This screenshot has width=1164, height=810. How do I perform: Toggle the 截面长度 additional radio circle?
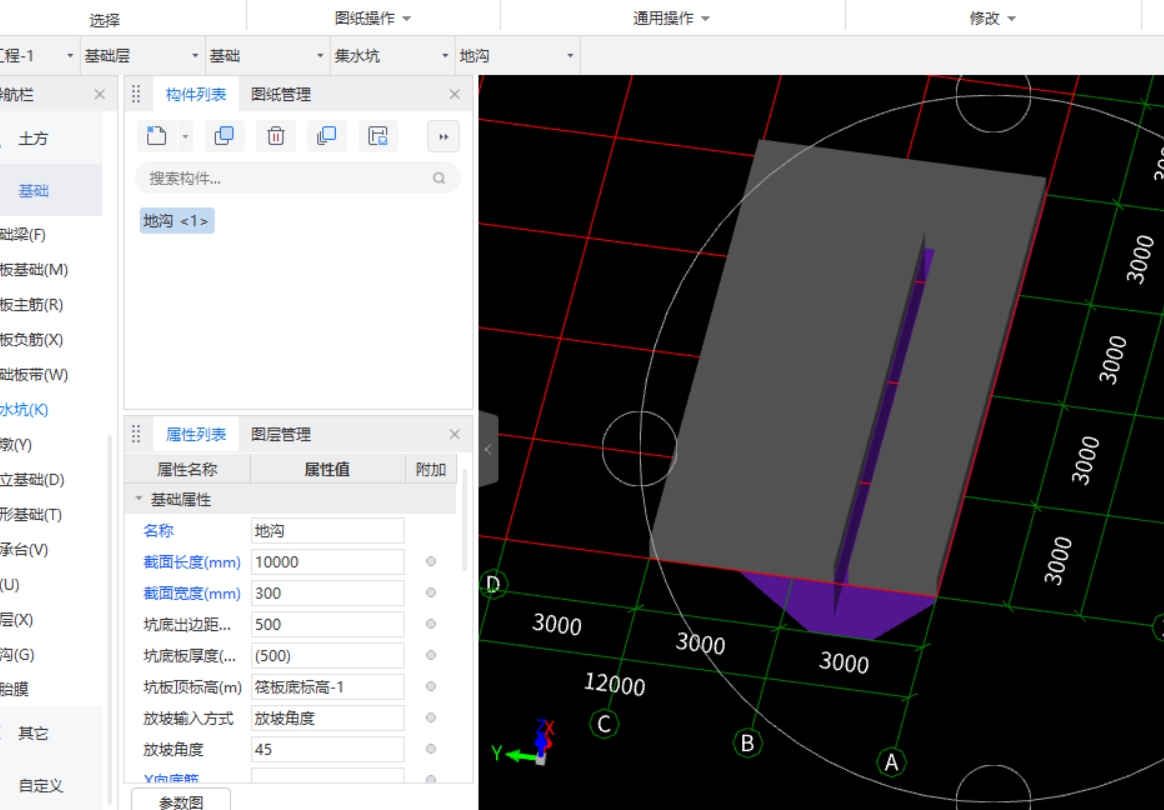coord(431,561)
